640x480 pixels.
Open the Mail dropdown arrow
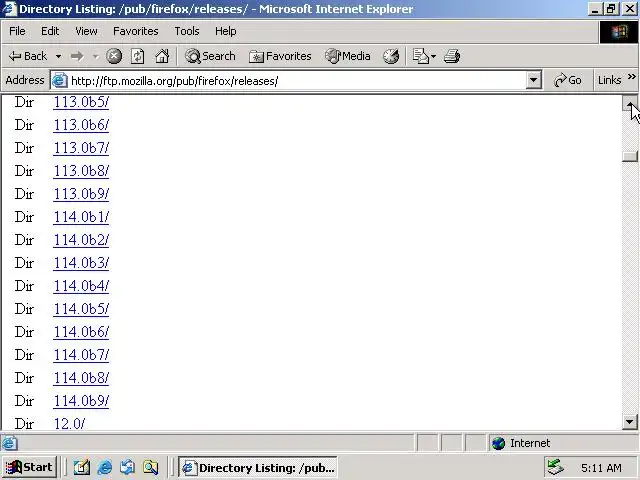(x=433, y=56)
